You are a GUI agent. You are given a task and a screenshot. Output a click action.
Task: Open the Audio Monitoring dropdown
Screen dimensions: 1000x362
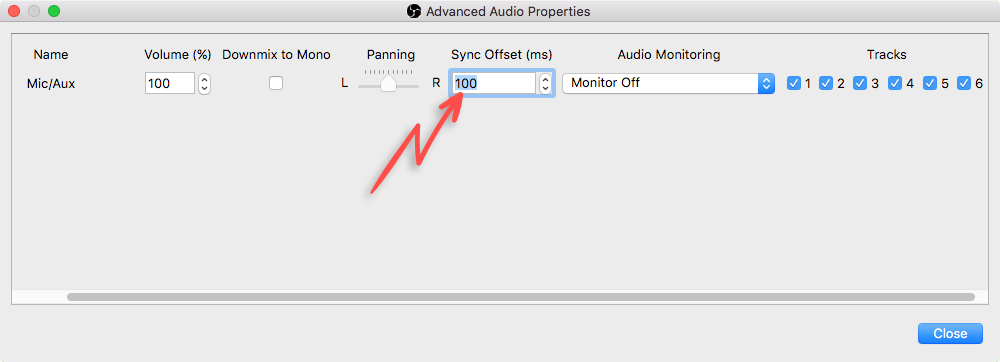point(668,83)
